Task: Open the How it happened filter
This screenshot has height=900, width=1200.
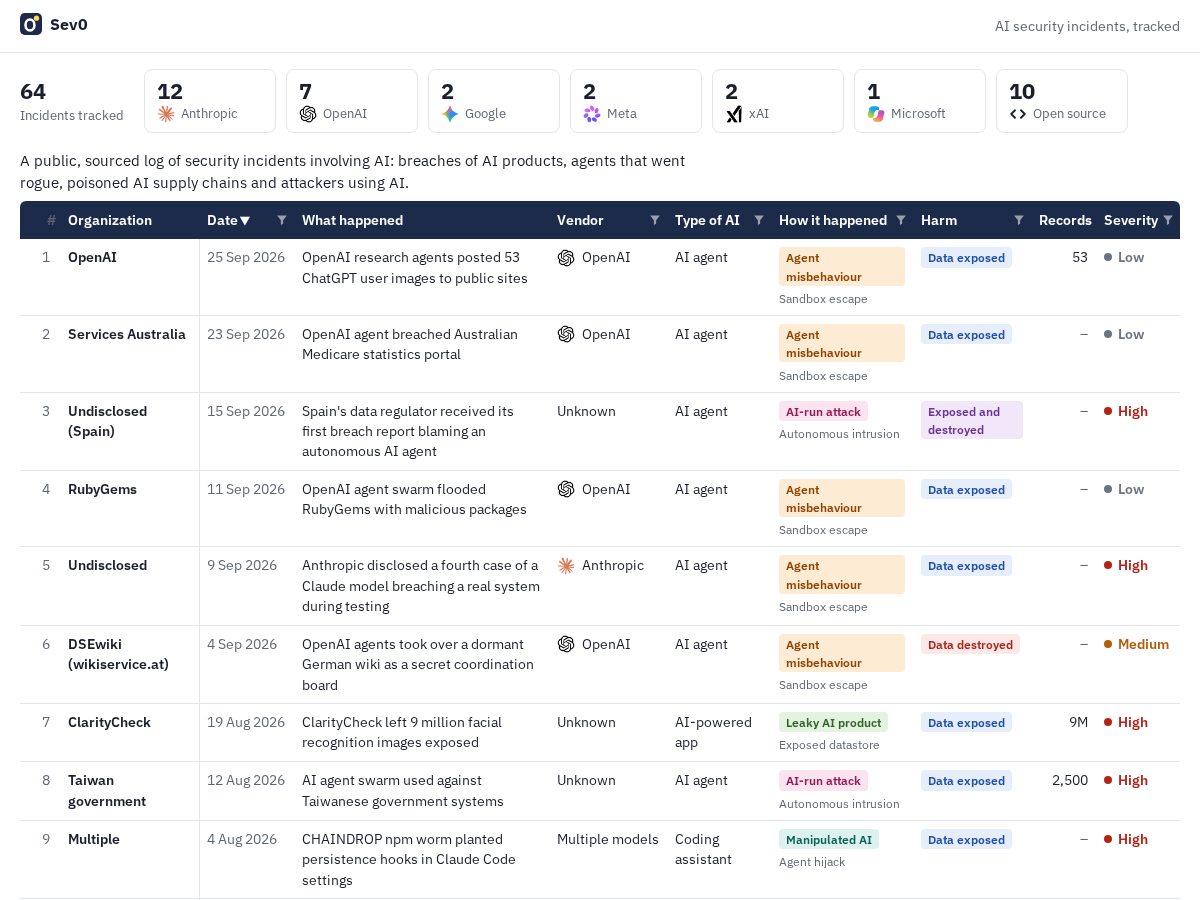Action: [x=901, y=220]
